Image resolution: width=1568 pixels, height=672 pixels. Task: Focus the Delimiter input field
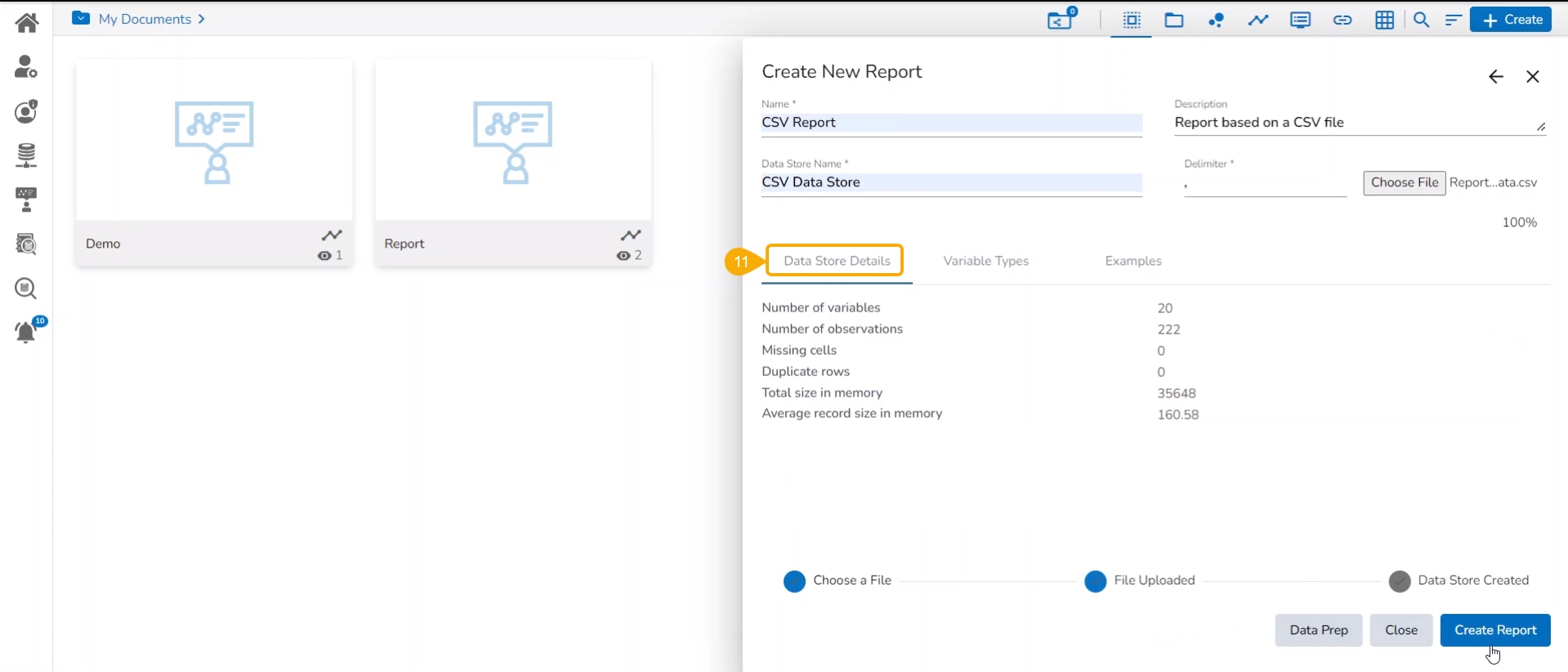(1265, 185)
